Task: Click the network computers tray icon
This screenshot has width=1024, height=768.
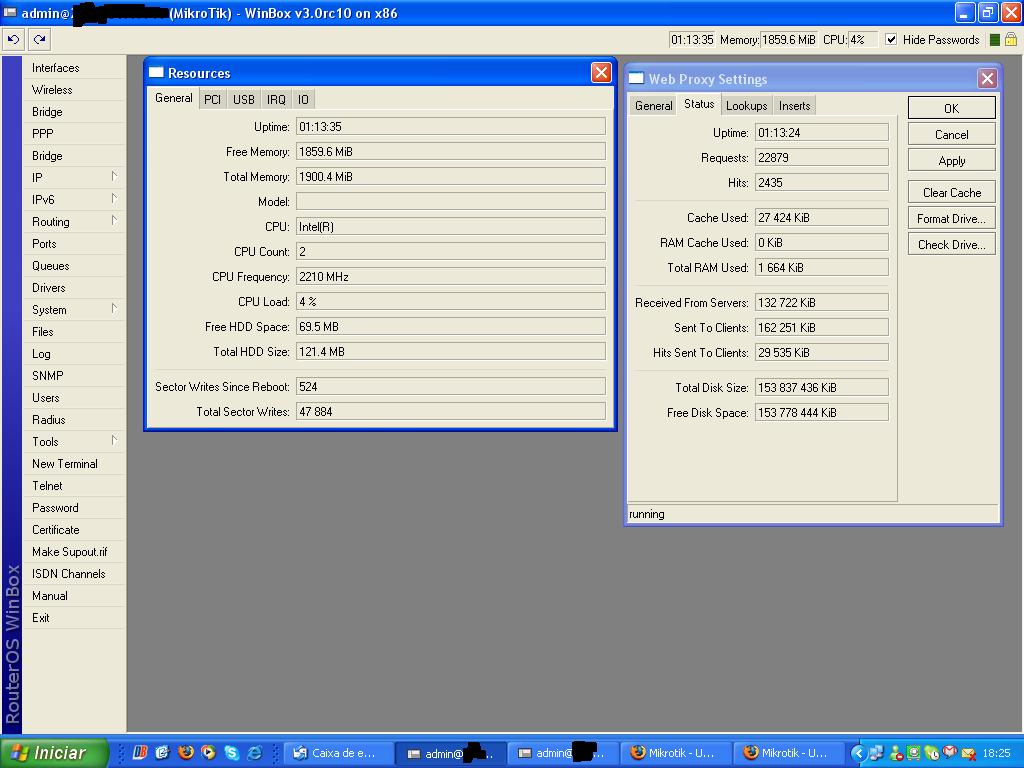Action: pos(876,753)
